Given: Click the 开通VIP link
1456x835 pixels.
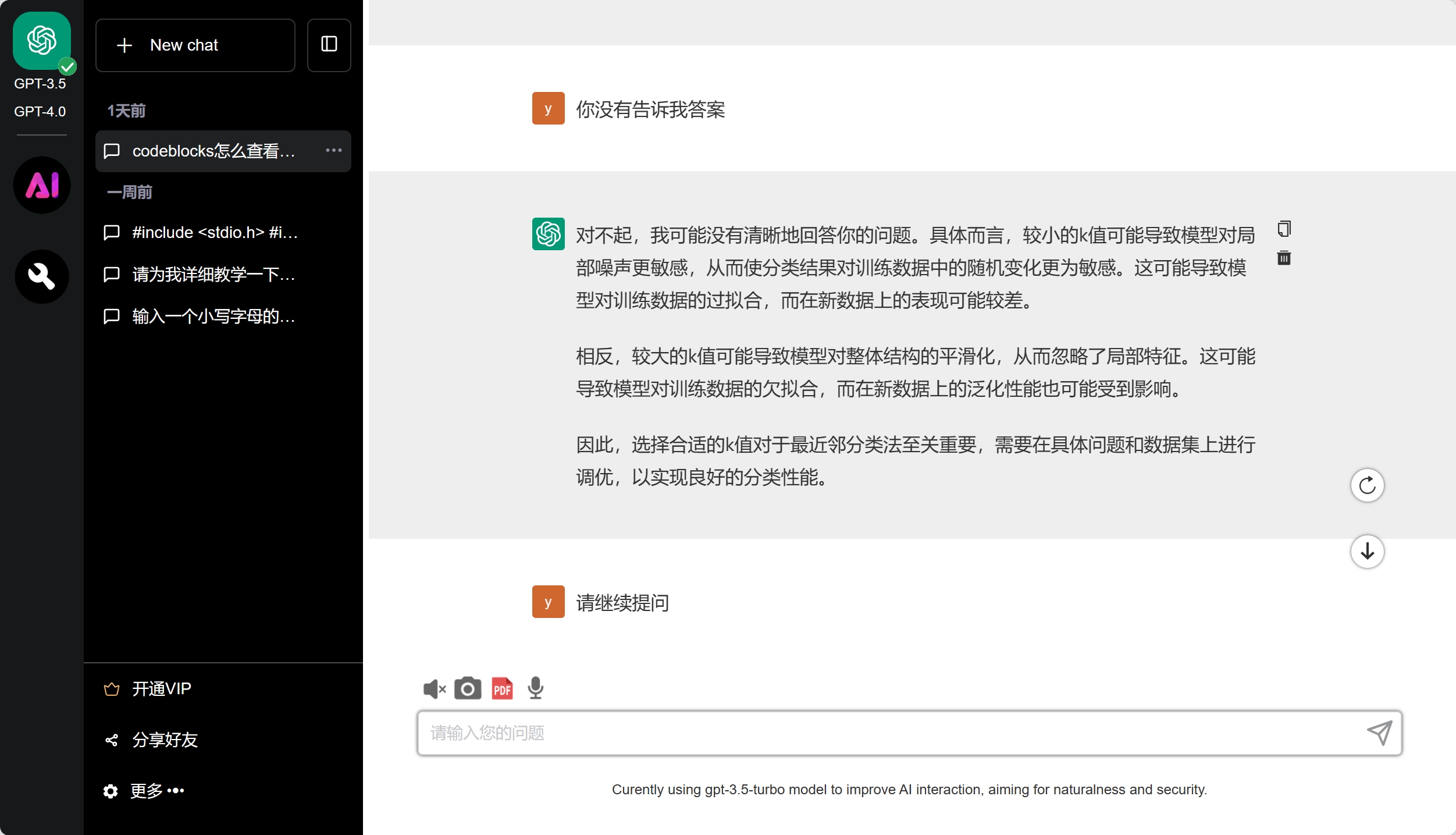Looking at the screenshot, I should pyautogui.click(x=161, y=689).
